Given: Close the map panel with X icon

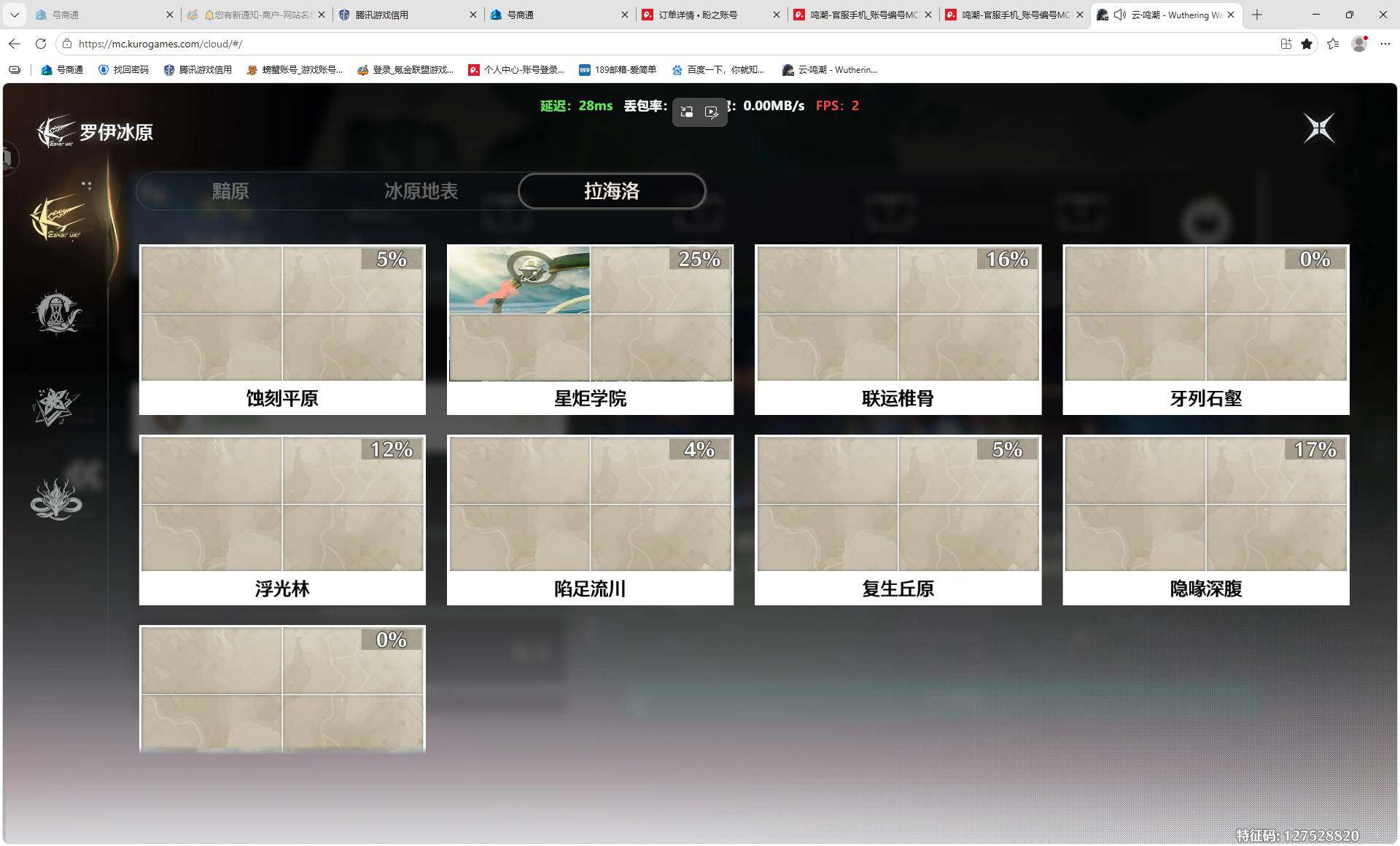Looking at the screenshot, I should (1319, 128).
